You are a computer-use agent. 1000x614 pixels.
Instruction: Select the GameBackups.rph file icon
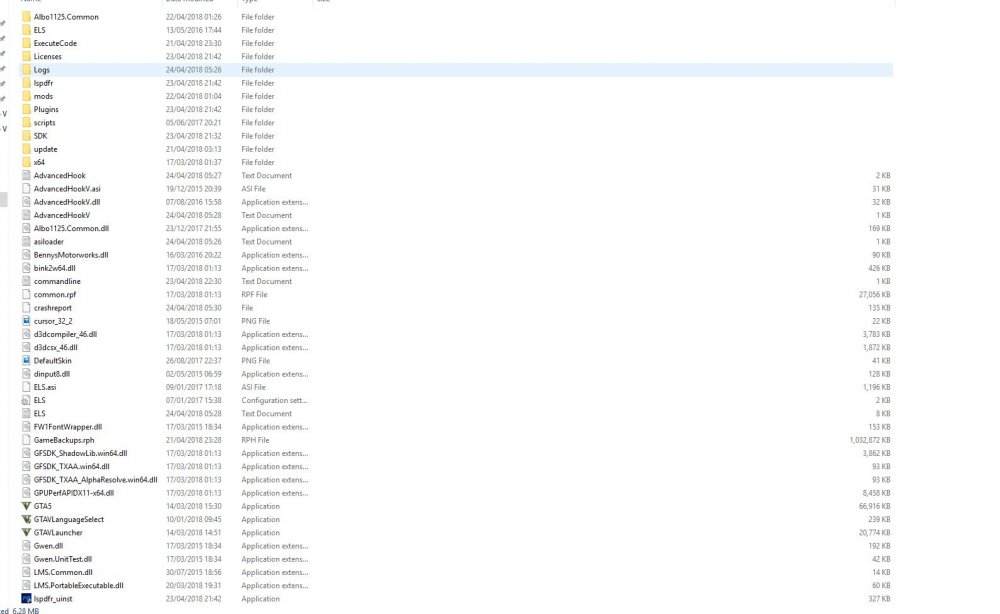pos(26,440)
